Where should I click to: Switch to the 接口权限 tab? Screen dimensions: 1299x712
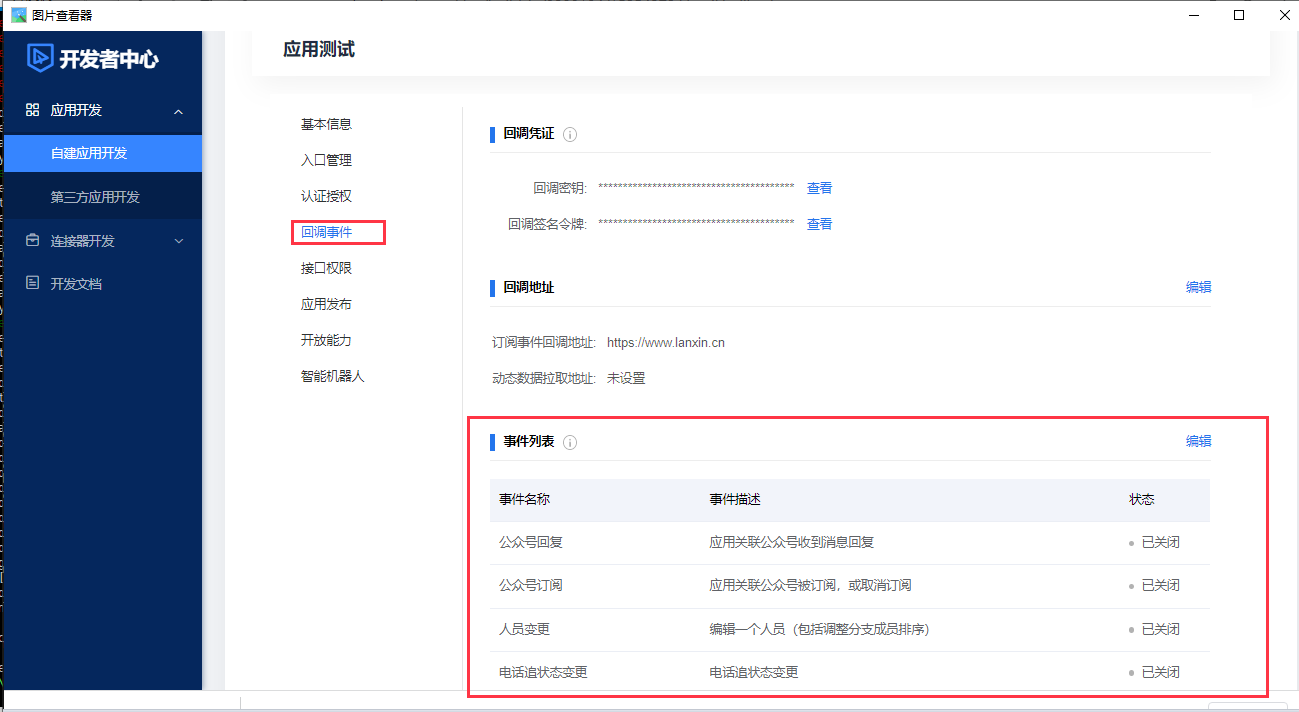326,268
